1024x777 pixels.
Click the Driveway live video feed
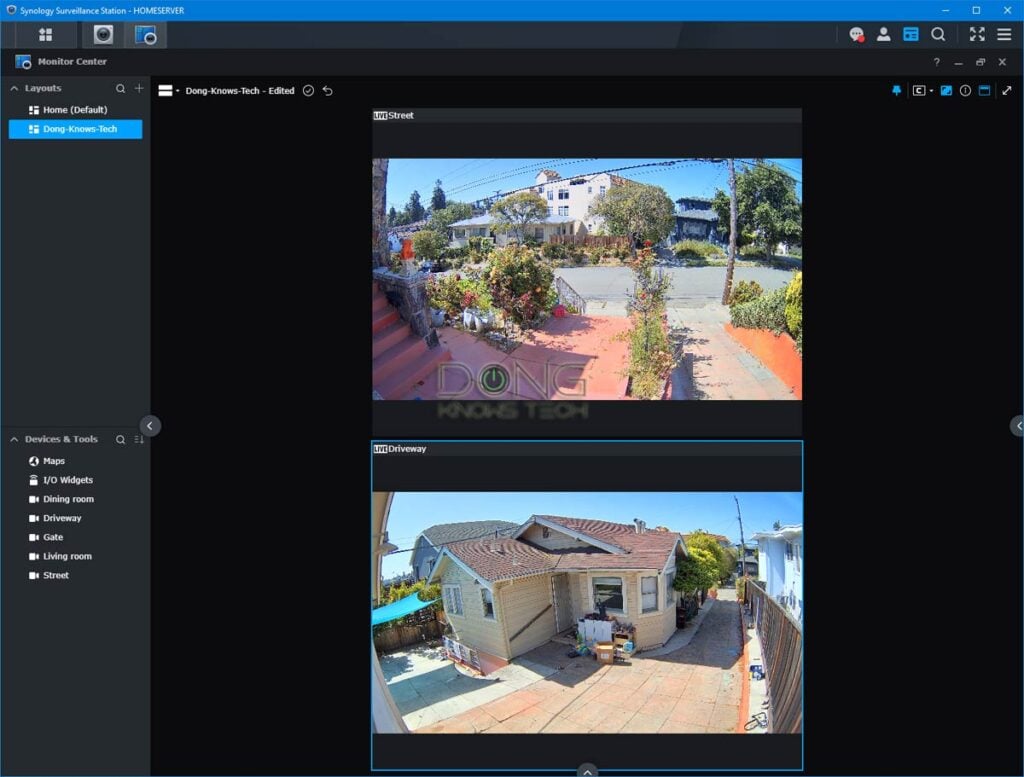(x=587, y=612)
